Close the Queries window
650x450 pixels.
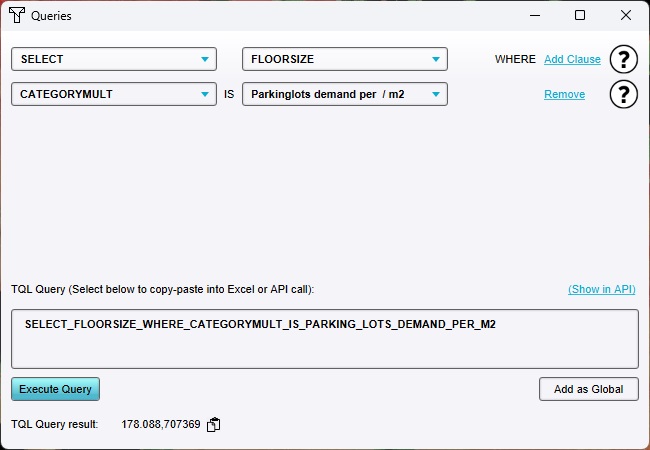tap(625, 16)
